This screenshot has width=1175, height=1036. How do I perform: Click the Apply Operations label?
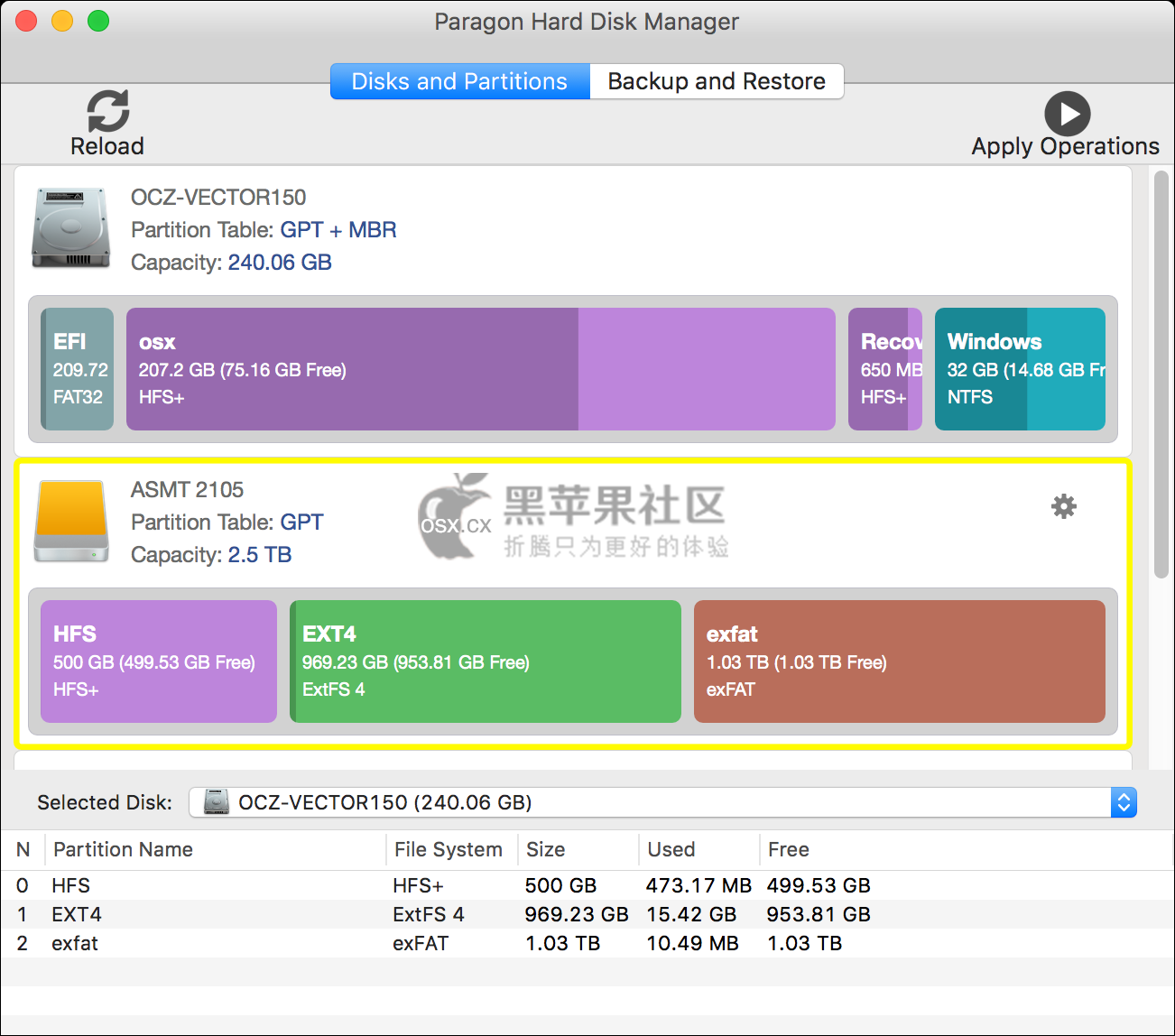[1066, 146]
